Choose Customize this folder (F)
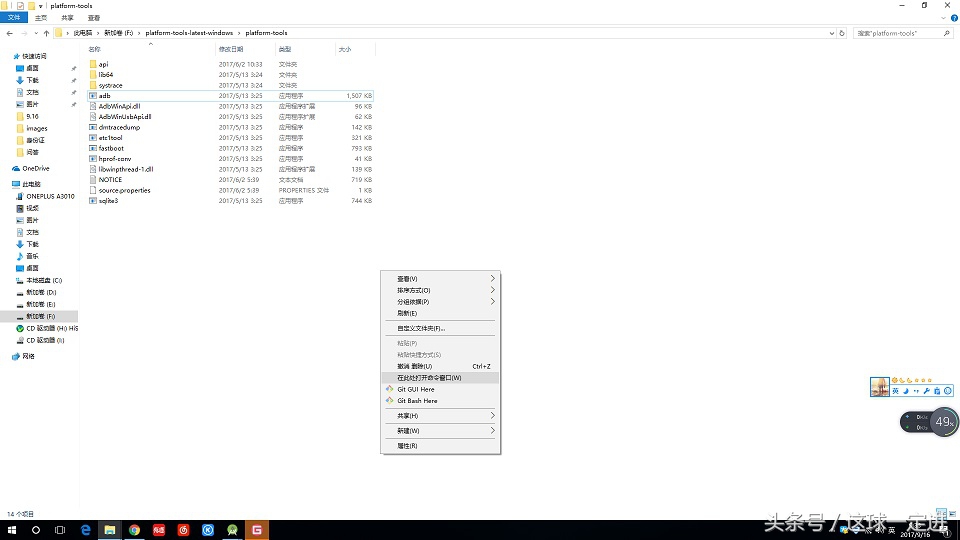The width and height of the screenshot is (960, 540). 440,328
